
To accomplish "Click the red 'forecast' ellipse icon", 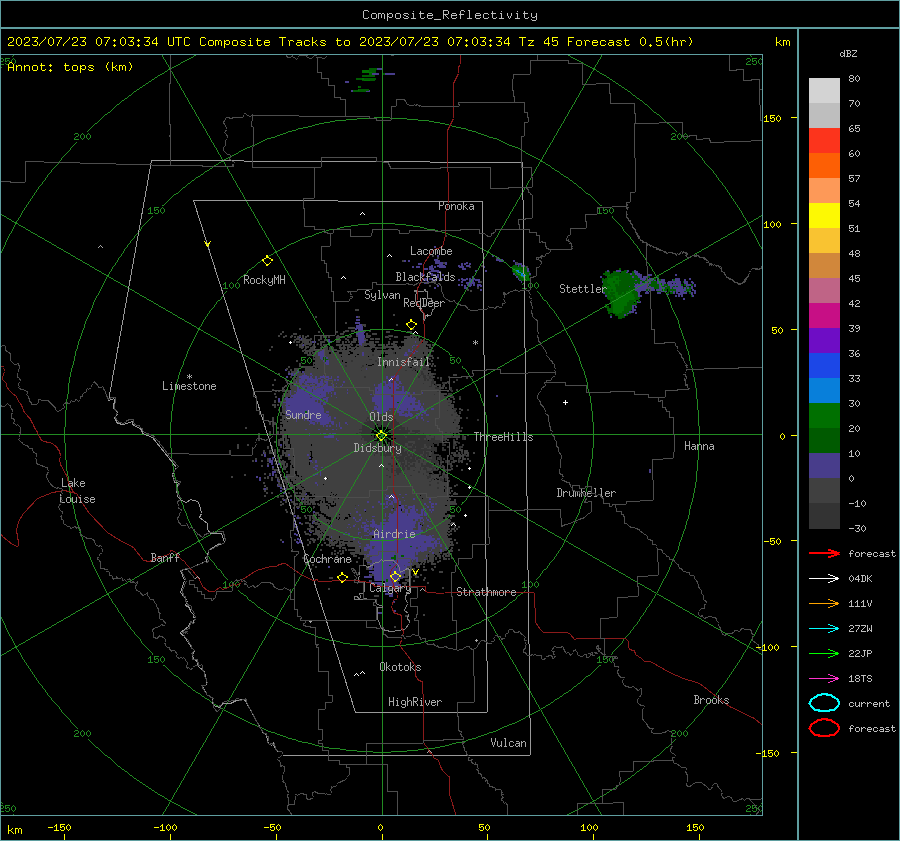I will (824, 728).
